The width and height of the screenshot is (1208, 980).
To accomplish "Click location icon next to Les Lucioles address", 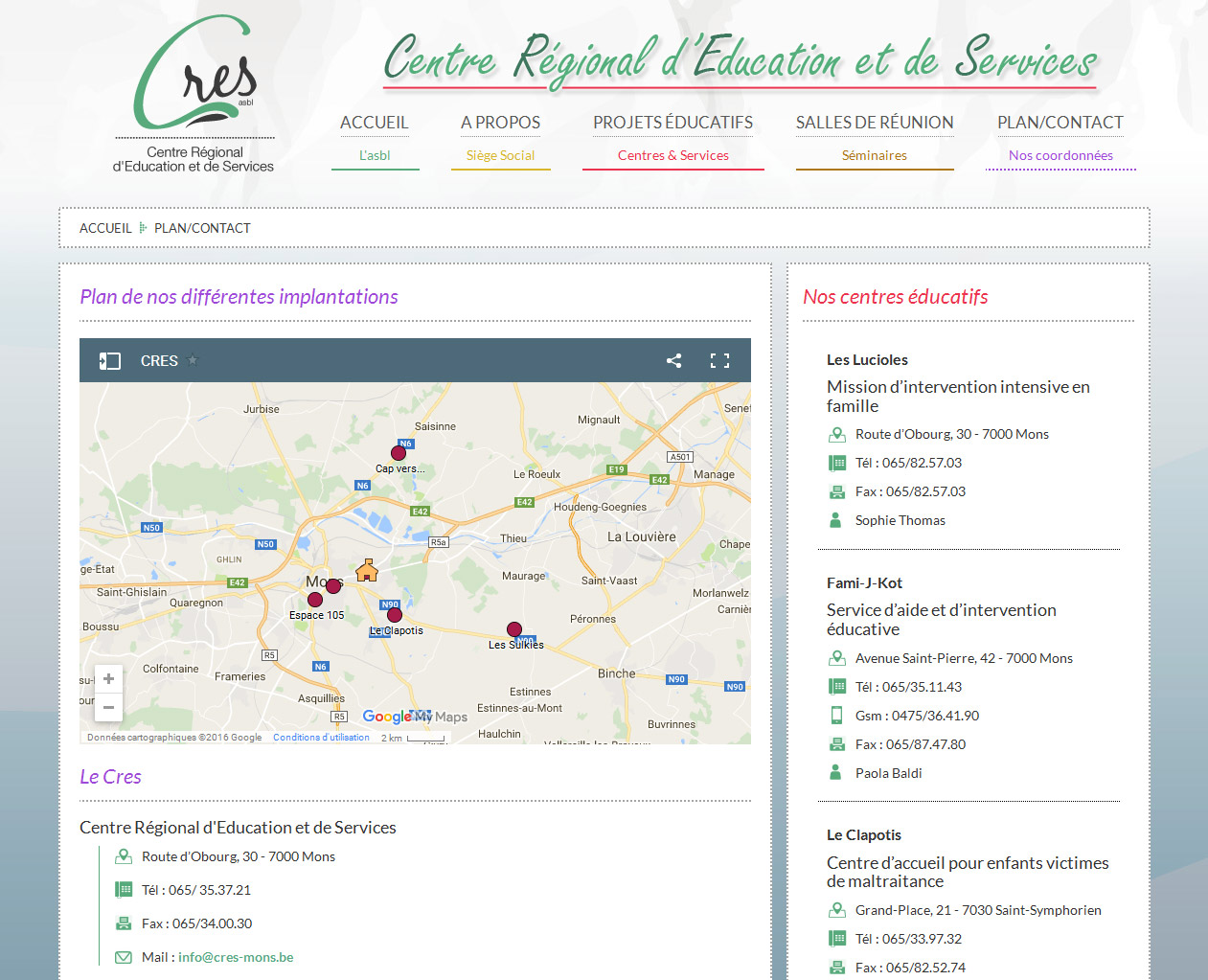I will pos(836,434).
